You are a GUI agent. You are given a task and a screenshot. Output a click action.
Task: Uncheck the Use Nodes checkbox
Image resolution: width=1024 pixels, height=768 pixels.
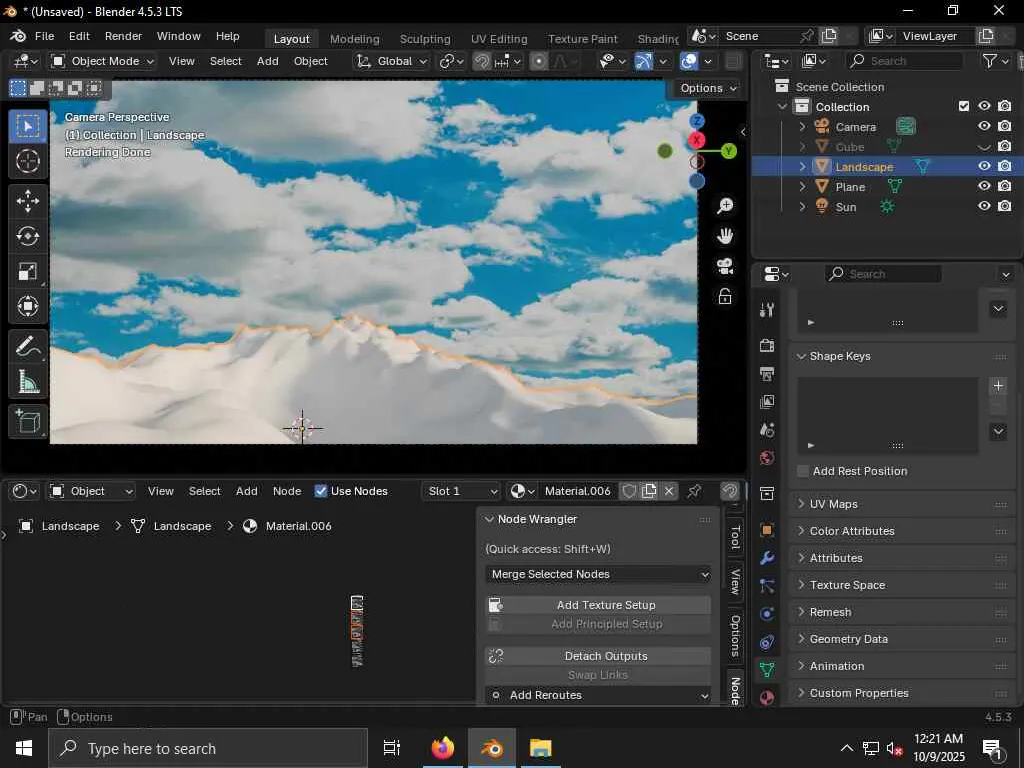321,491
